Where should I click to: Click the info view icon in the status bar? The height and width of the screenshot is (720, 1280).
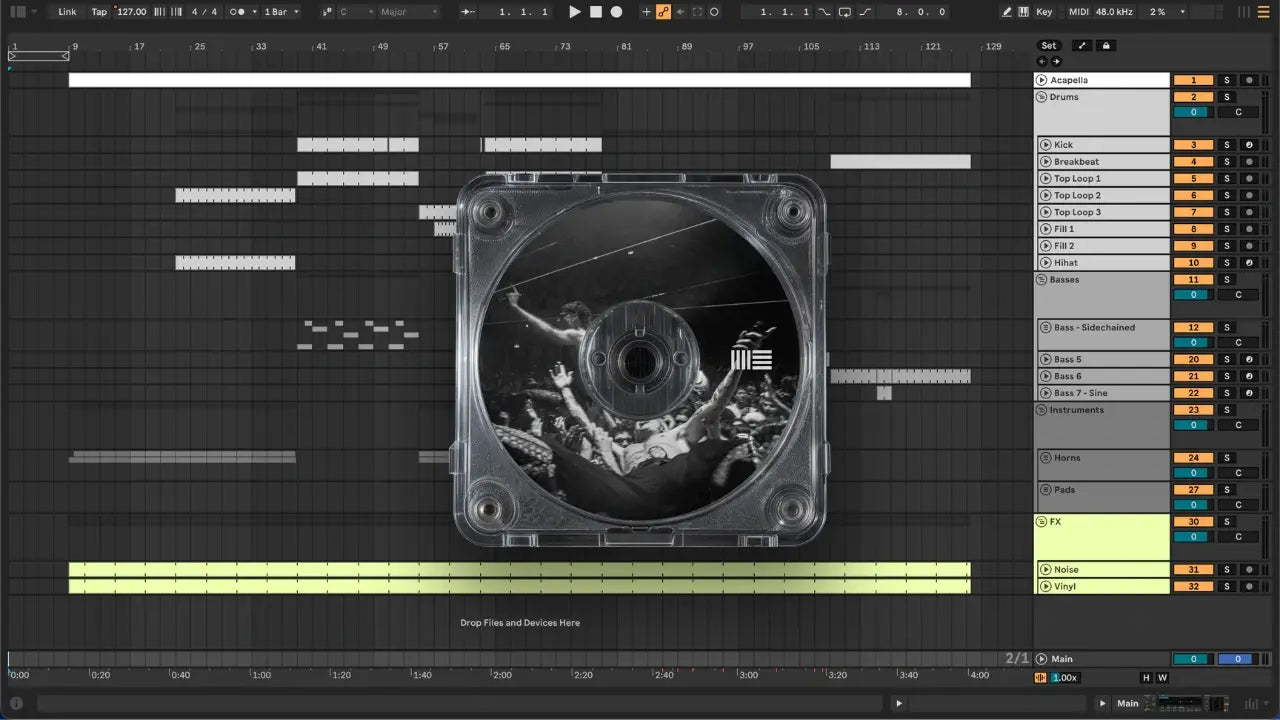(16, 703)
